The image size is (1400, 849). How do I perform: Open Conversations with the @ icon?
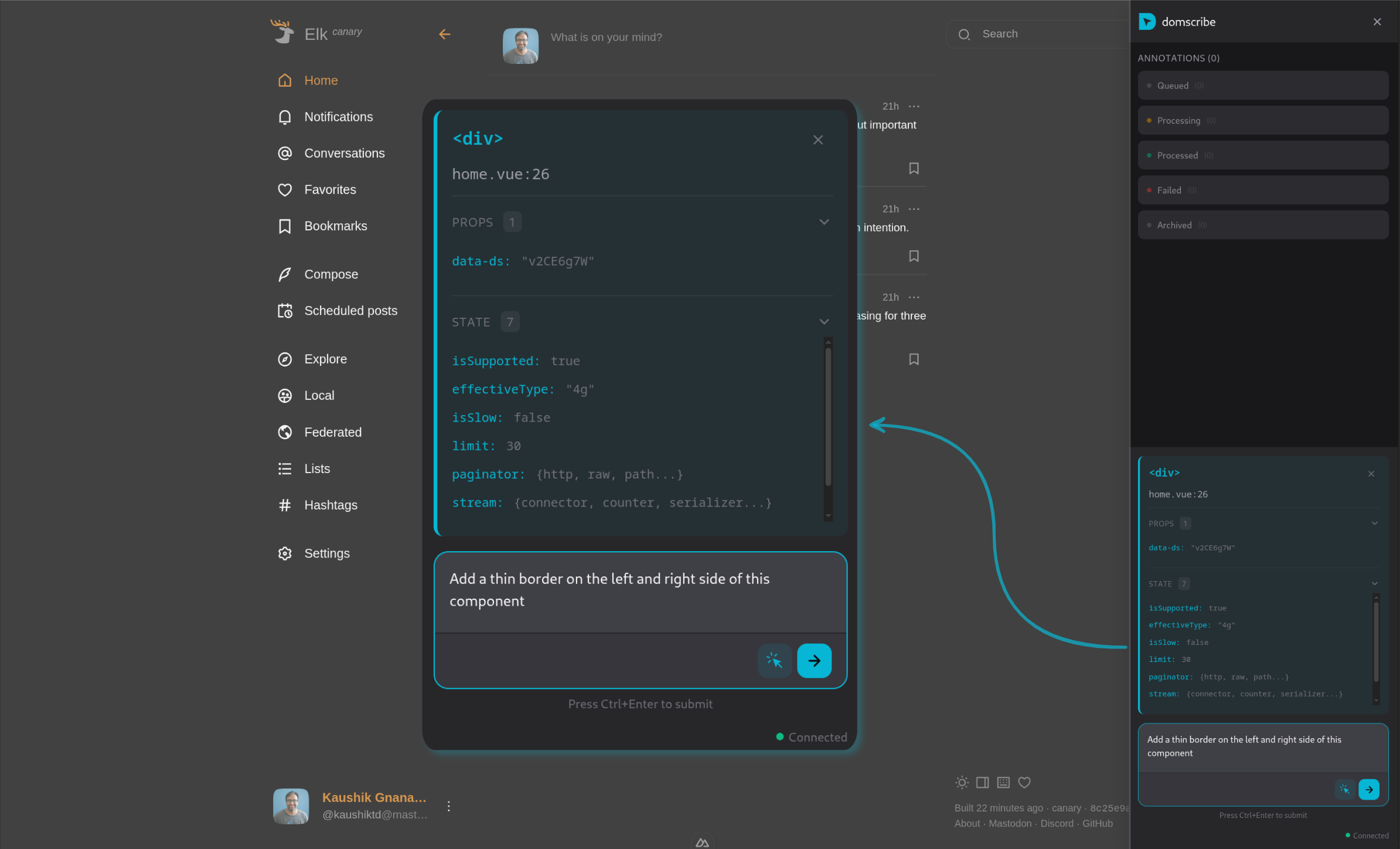[285, 153]
